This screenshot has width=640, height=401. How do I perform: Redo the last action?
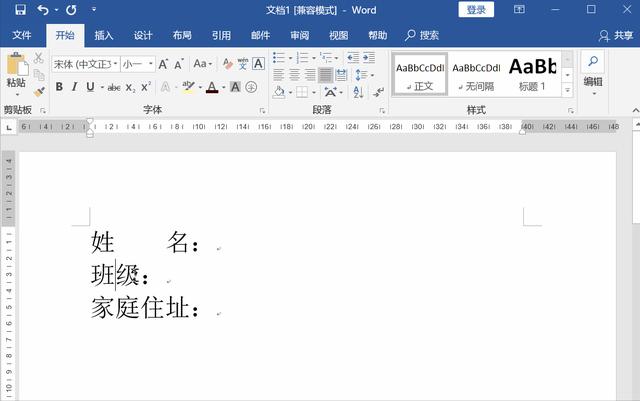tap(71, 9)
